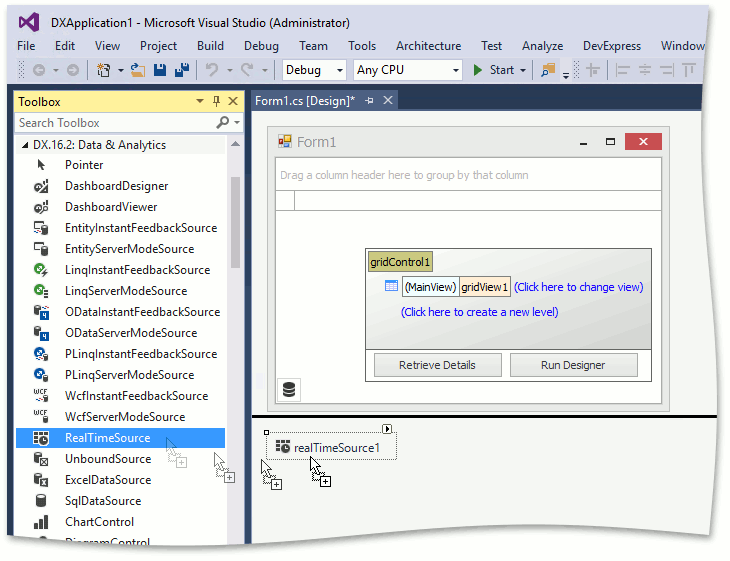Image resolution: width=730 pixels, height=561 pixels.
Task: Open the Edit menu
Action: click(x=65, y=46)
